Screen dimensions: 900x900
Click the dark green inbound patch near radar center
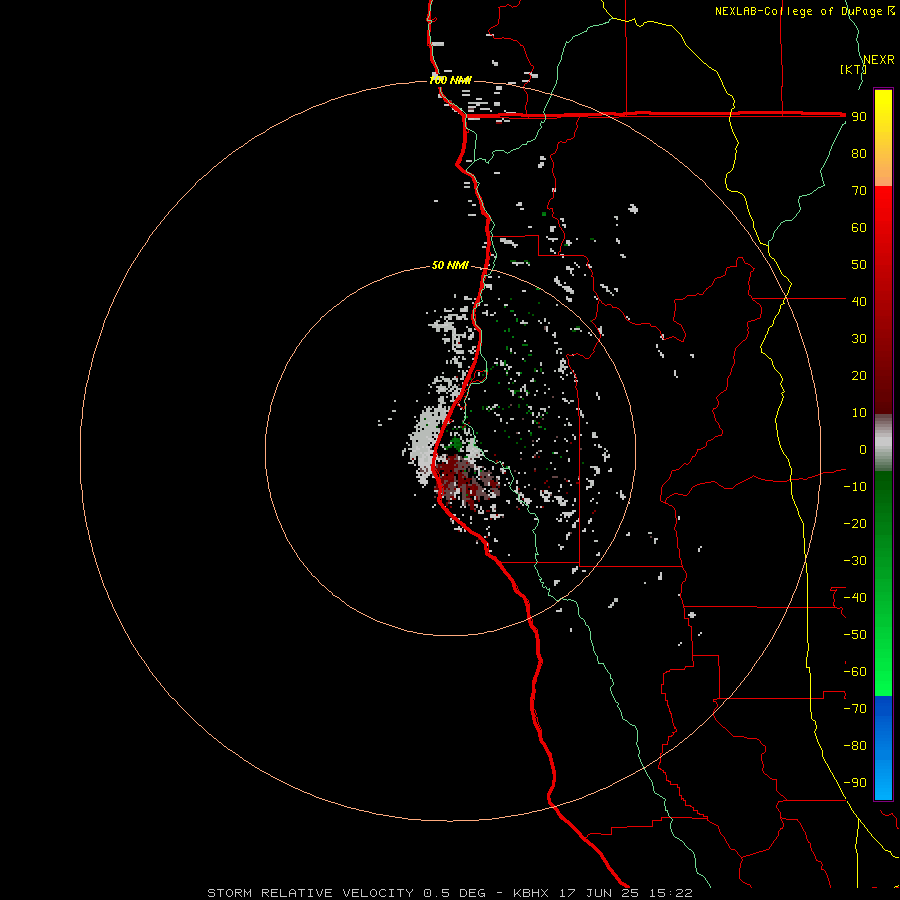456,443
